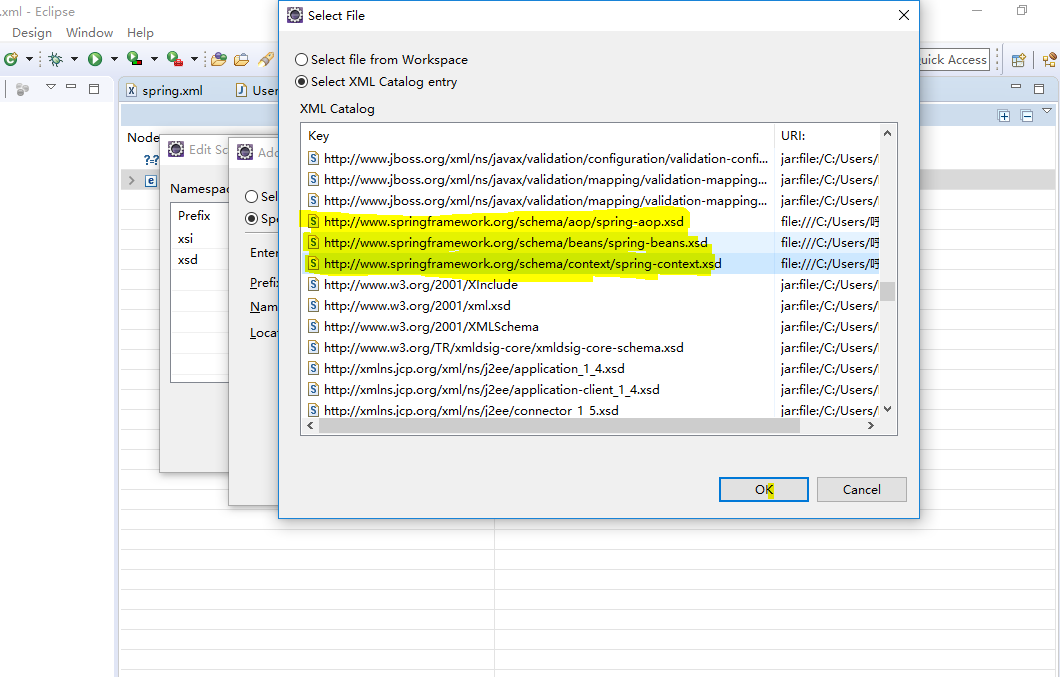This screenshot has width=1060, height=677.
Task: Open the editor view menu triangle
Action: [1047, 110]
